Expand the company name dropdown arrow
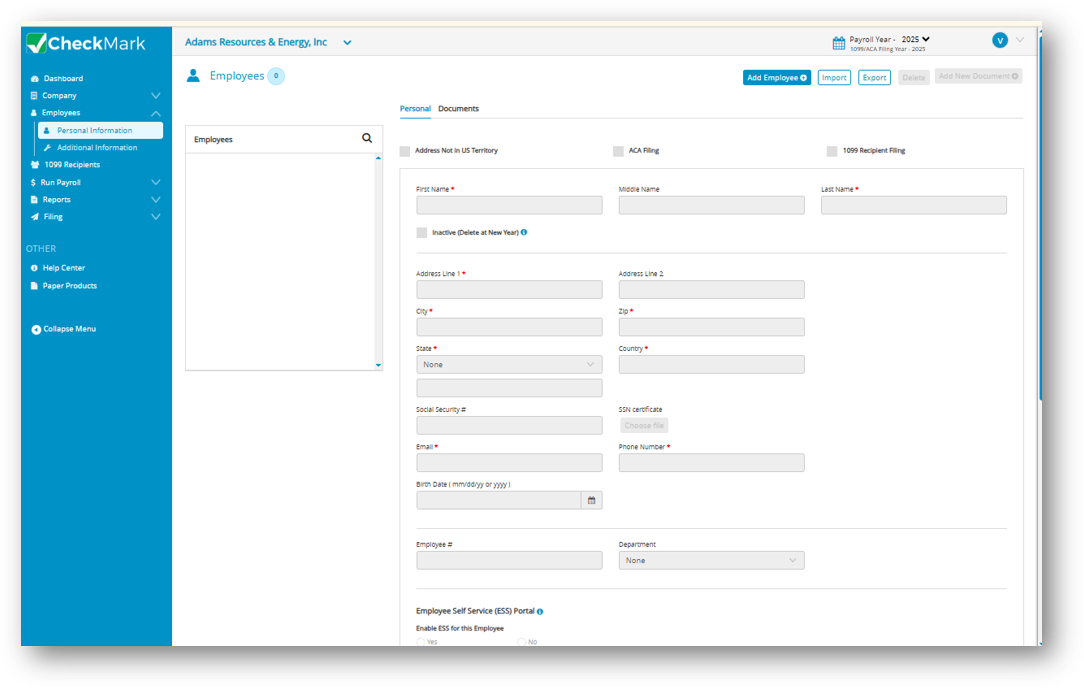Screen dimensions: 1084x688 347,43
